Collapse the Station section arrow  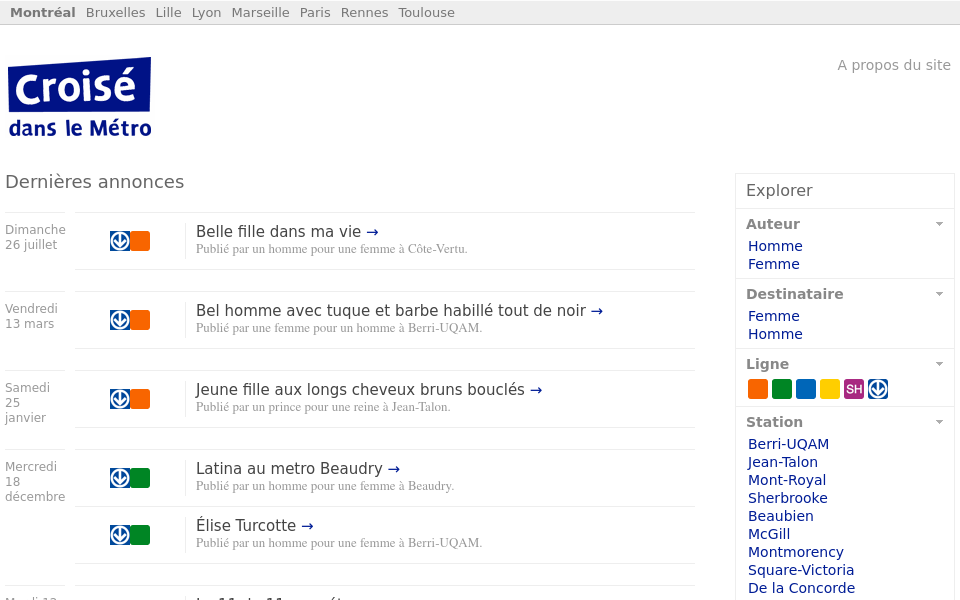point(939,422)
